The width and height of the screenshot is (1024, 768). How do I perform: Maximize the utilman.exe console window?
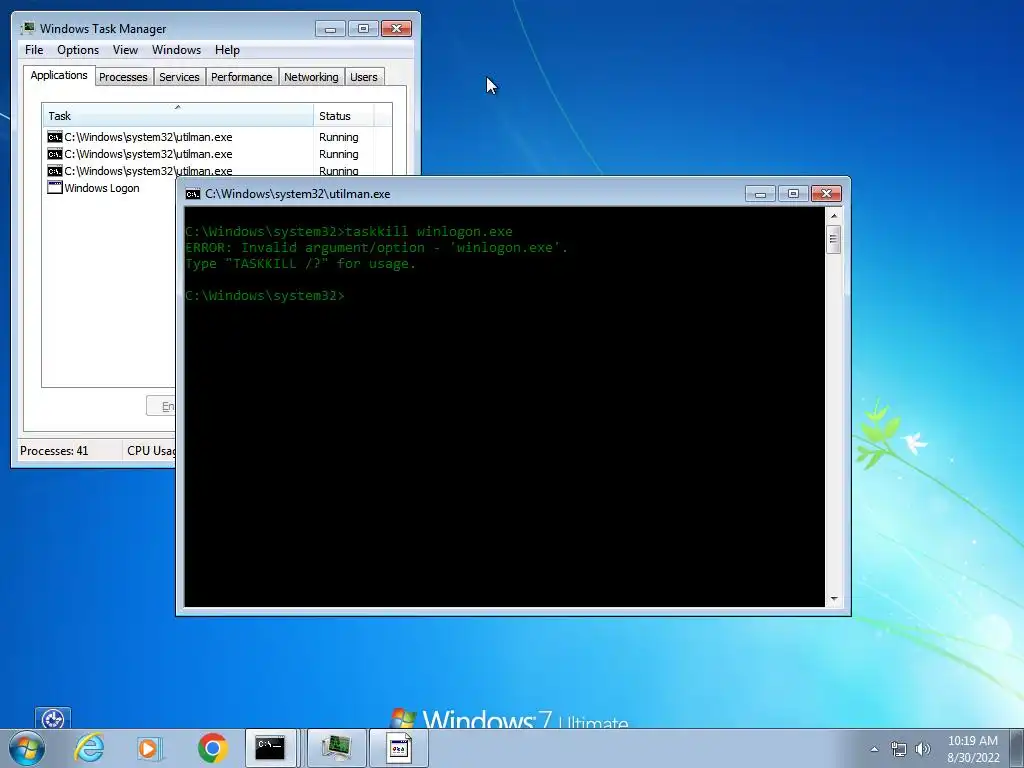[793, 194]
